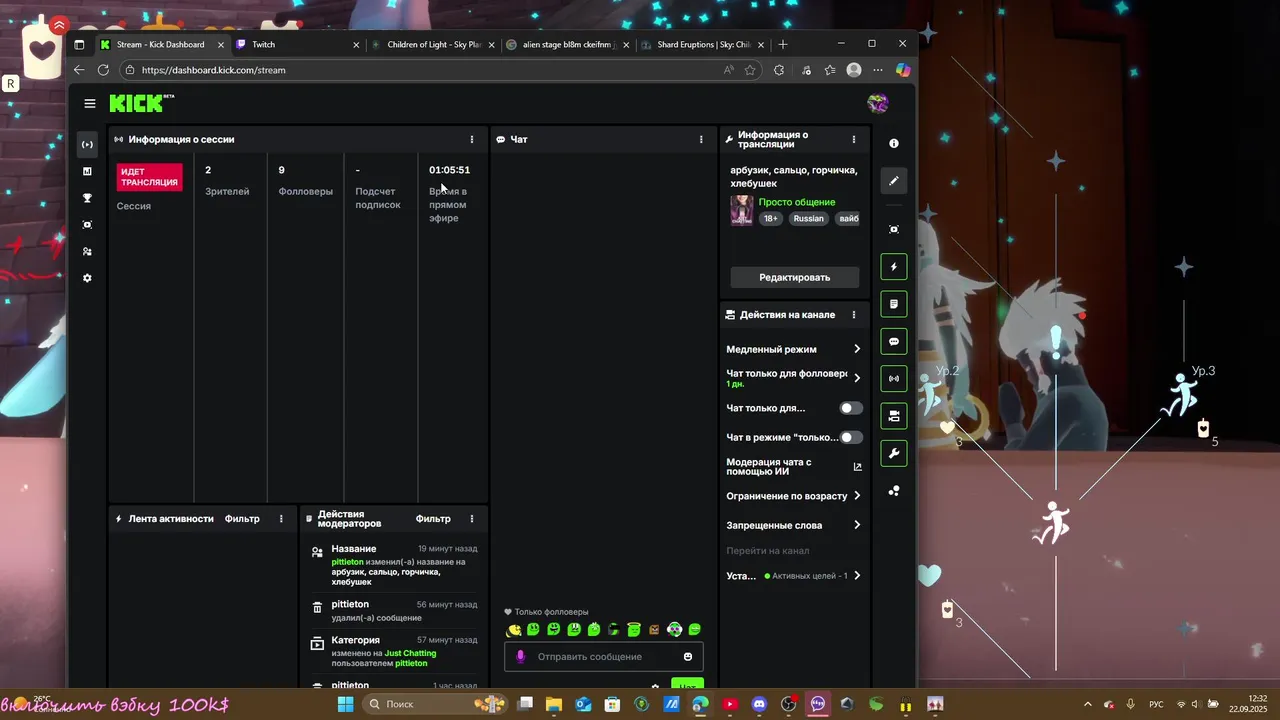Click Фильтр in Лента активности panel
The image size is (1280, 720).
pyautogui.click(x=242, y=519)
